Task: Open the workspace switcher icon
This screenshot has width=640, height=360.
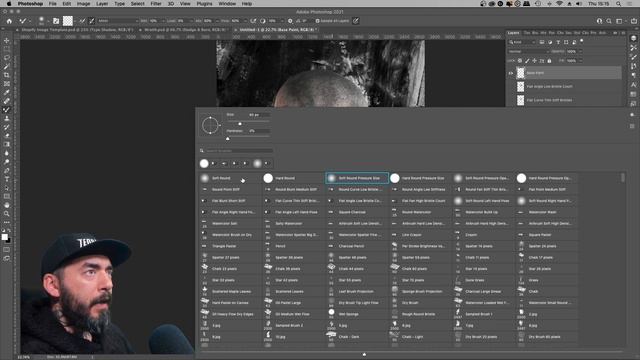Action: coord(619,21)
